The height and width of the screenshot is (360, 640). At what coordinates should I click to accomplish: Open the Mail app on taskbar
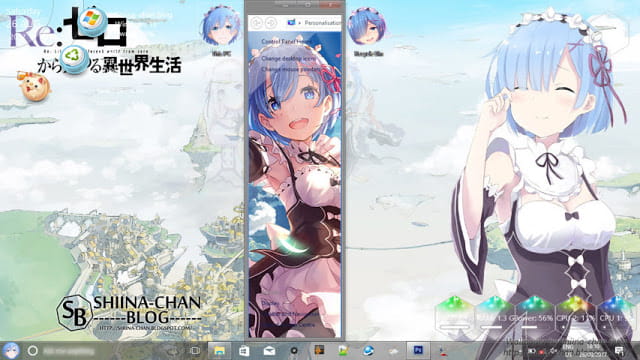269,351
